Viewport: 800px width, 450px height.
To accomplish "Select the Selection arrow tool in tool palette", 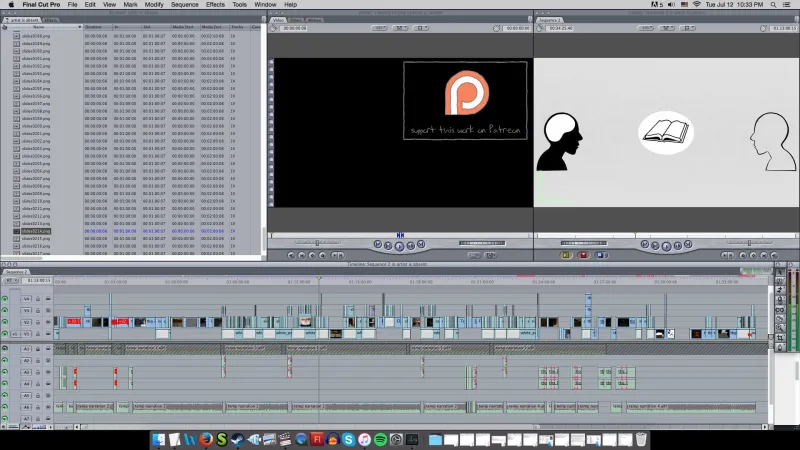I will point(781,273).
